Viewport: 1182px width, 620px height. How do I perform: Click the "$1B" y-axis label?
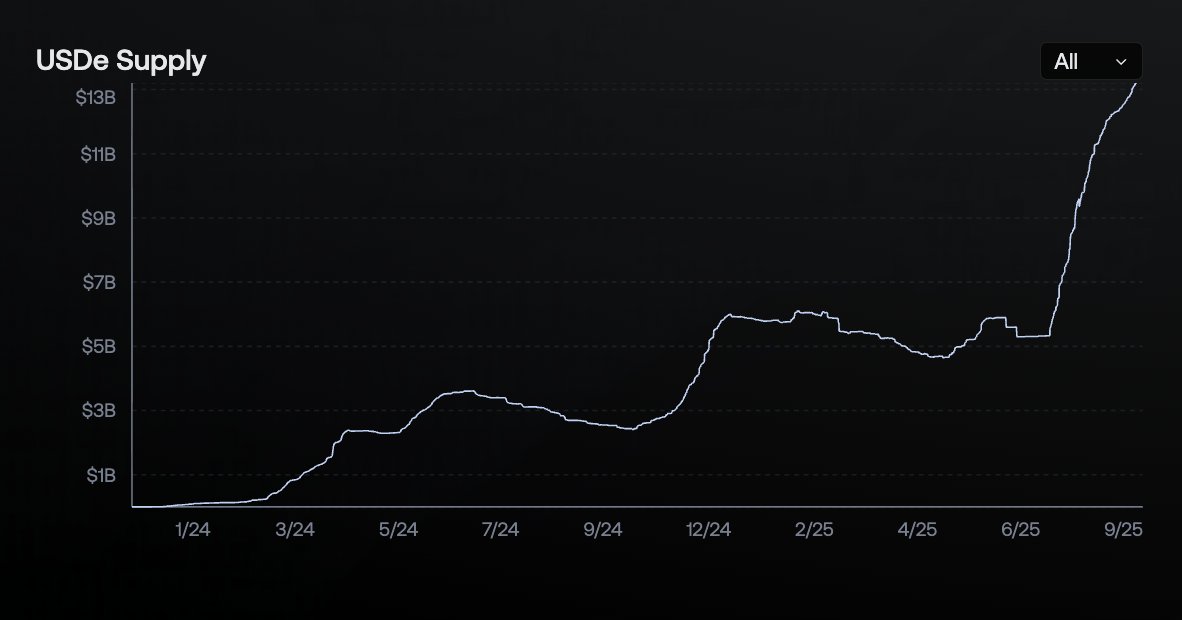(x=101, y=475)
